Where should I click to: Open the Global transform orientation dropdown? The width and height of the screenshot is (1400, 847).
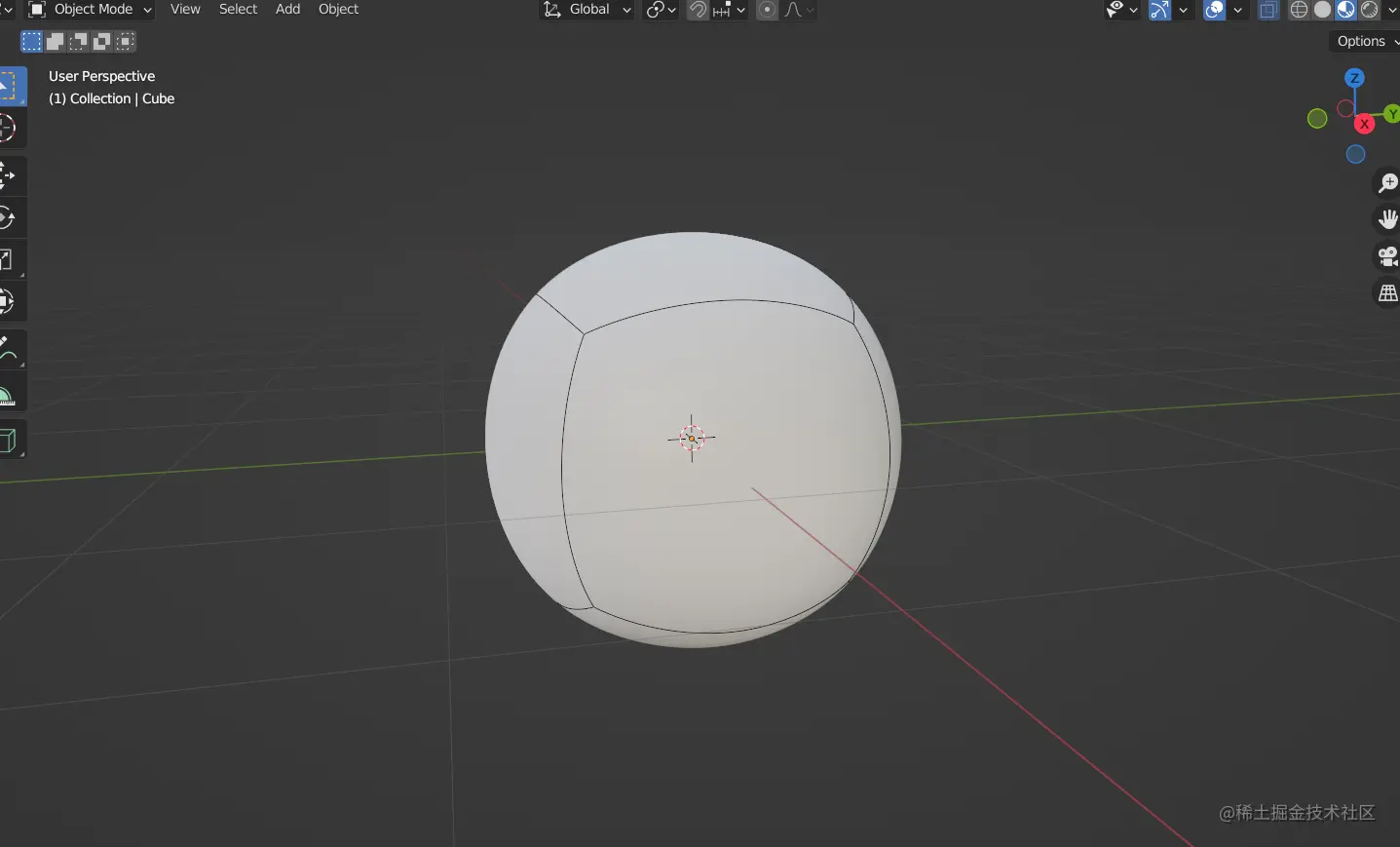(586, 10)
